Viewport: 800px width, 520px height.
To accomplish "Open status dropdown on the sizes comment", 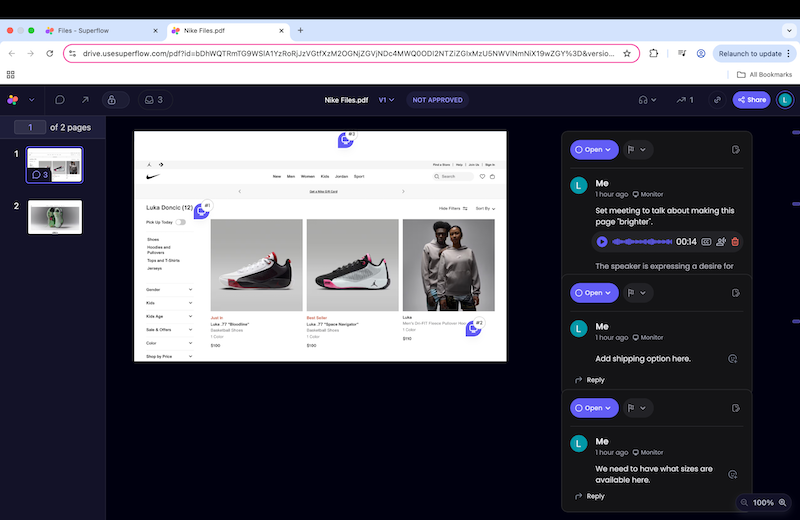I will [594, 408].
